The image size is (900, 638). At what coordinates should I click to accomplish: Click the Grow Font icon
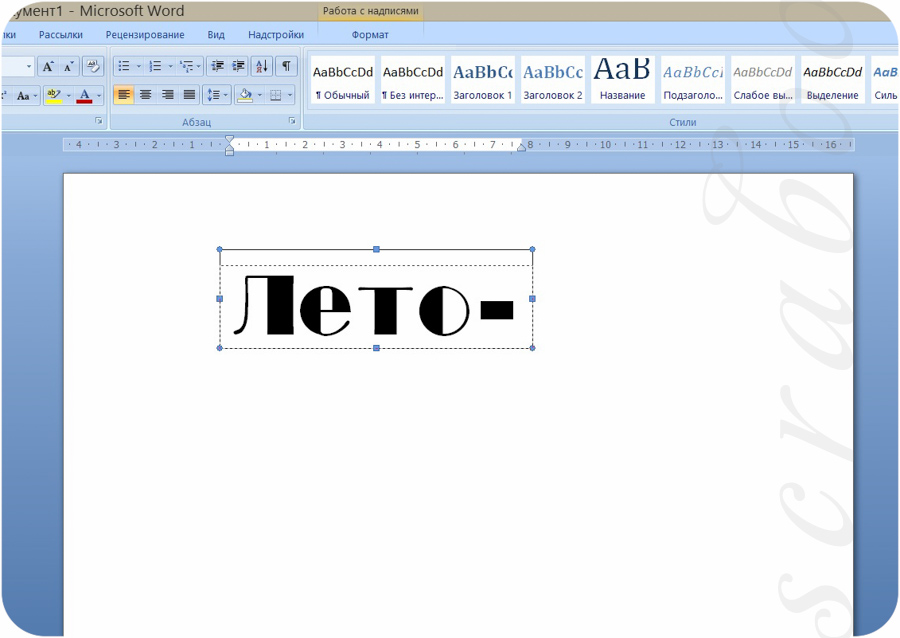tap(48, 67)
